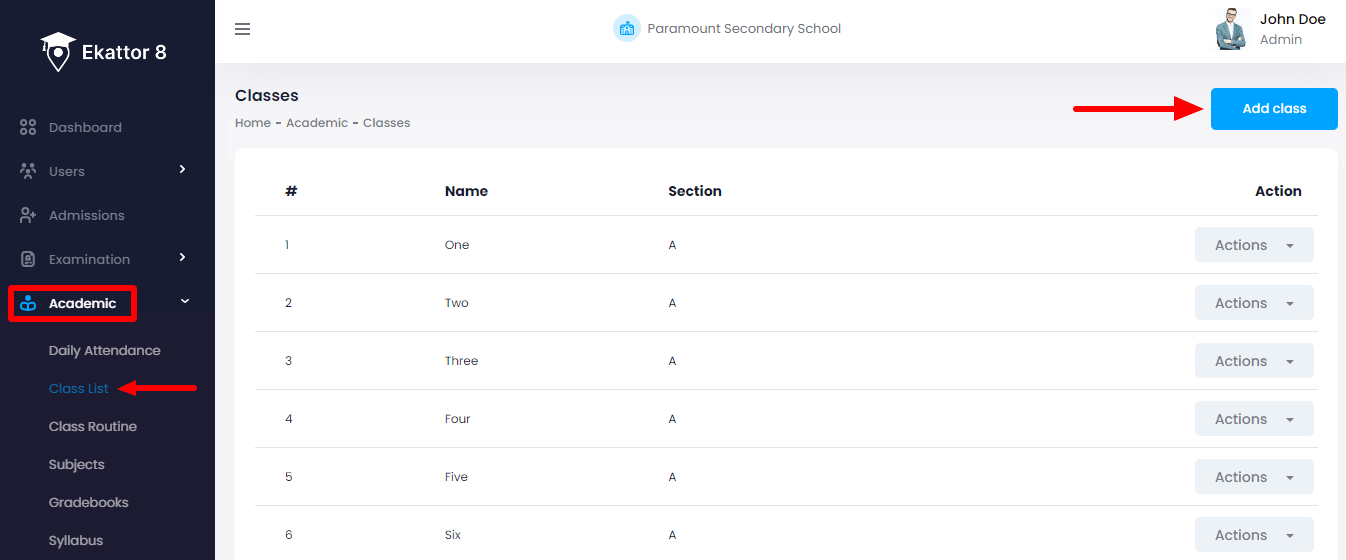Click the Admissions person-plus icon

point(28,215)
